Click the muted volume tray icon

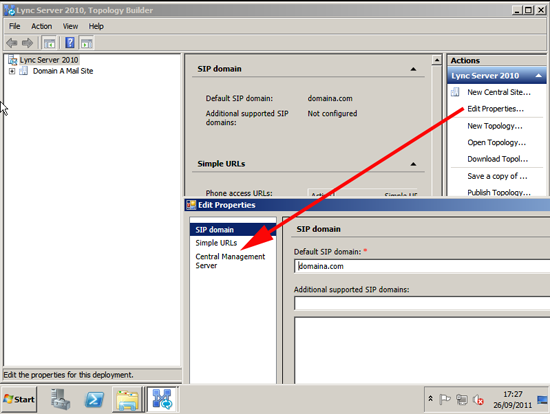478,400
